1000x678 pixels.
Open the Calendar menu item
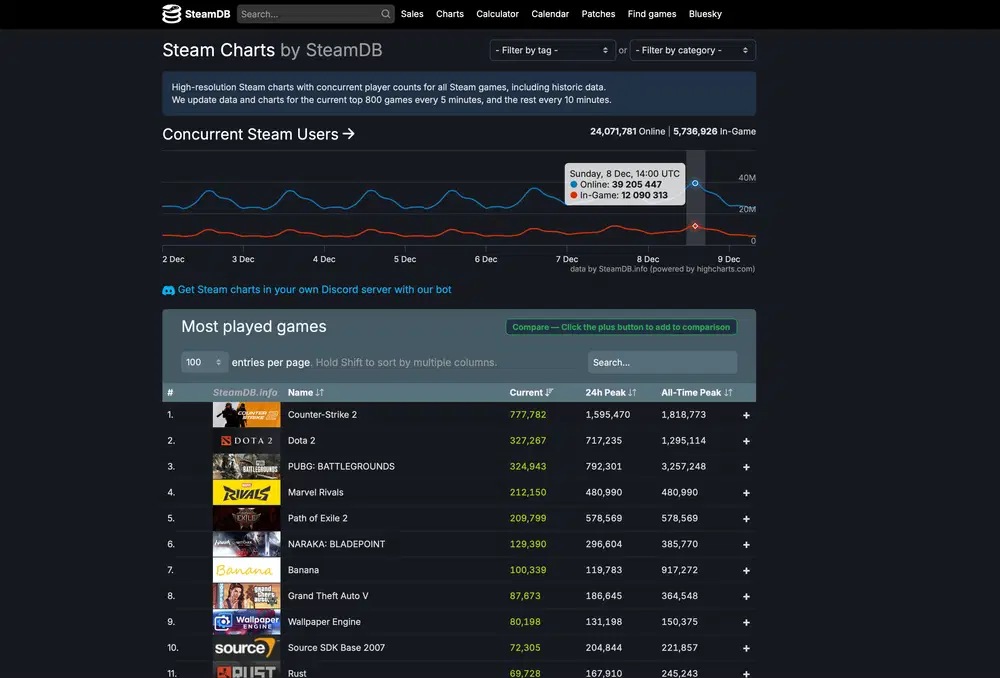point(550,14)
